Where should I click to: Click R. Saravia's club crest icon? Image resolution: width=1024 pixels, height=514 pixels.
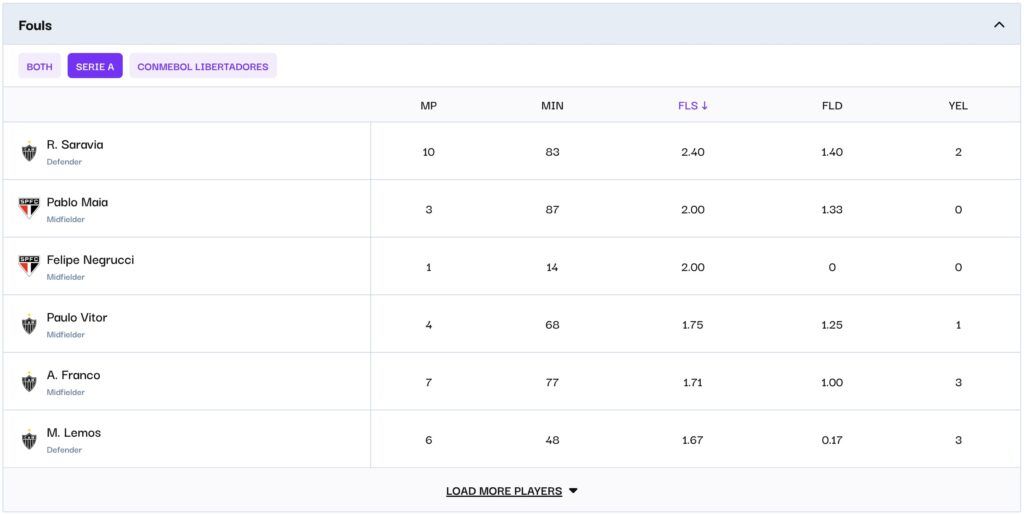point(29,152)
